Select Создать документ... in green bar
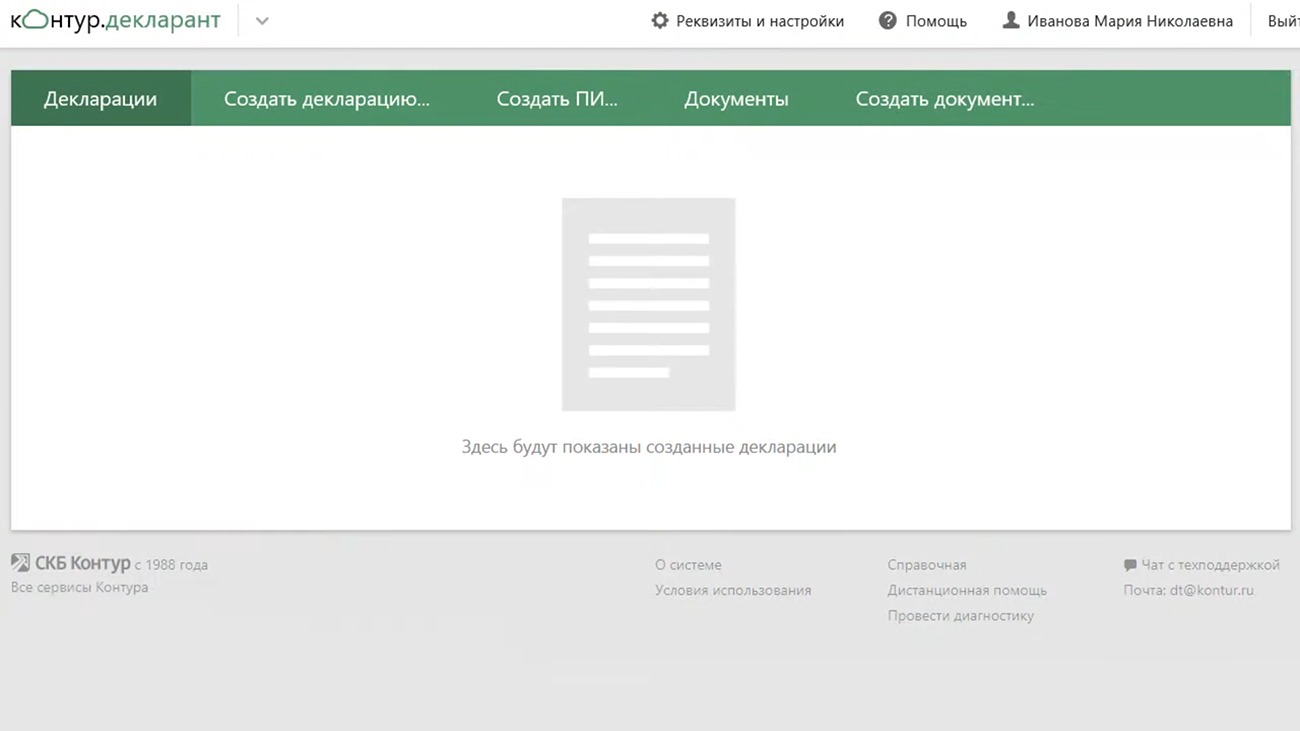This screenshot has width=1300, height=731. point(944,99)
